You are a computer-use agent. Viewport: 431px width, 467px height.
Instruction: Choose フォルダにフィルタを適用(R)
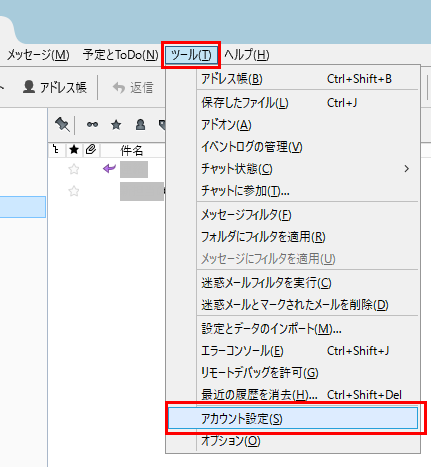(292, 237)
